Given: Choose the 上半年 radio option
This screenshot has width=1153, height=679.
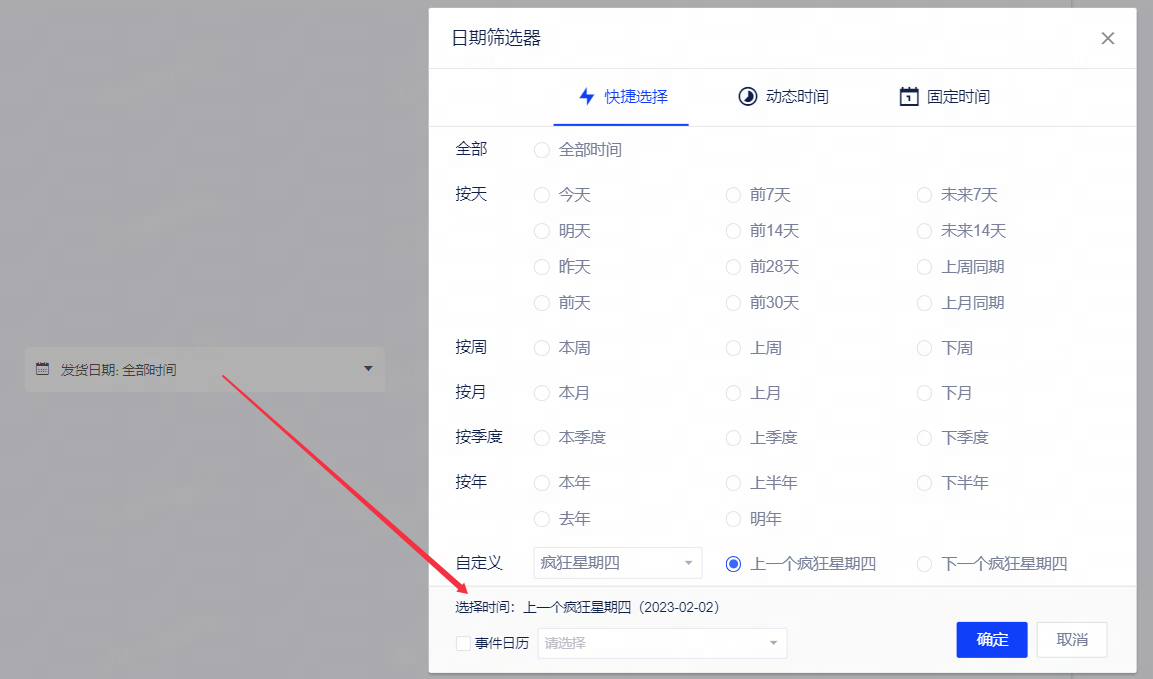Looking at the screenshot, I should [x=734, y=483].
